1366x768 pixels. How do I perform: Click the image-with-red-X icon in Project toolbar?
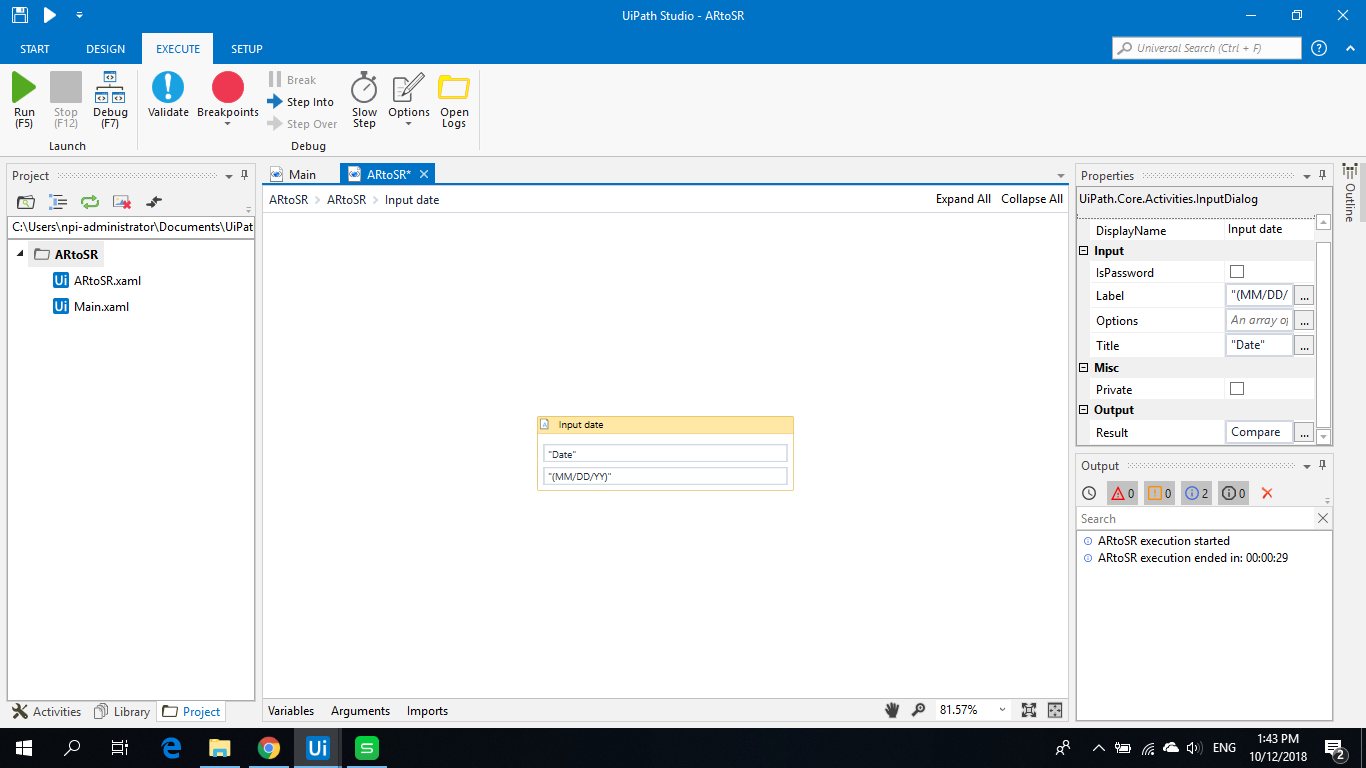coord(122,202)
